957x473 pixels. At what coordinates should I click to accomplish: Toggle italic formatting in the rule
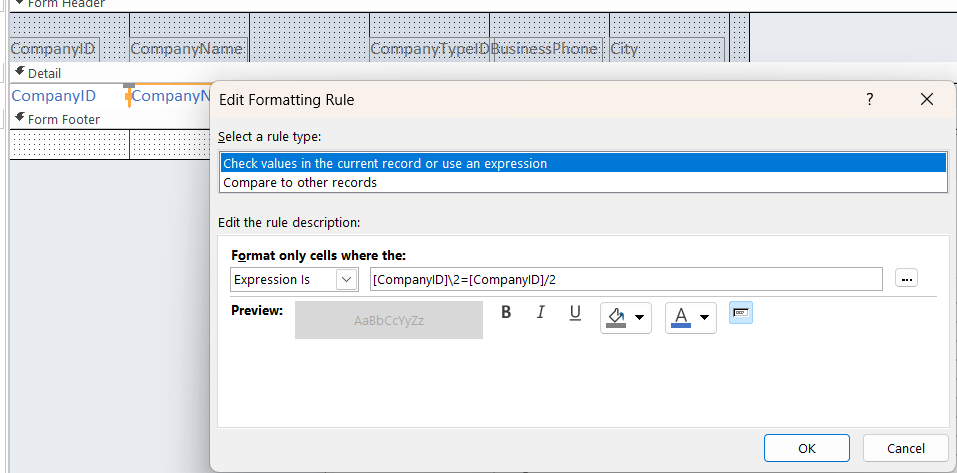(541, 312)
